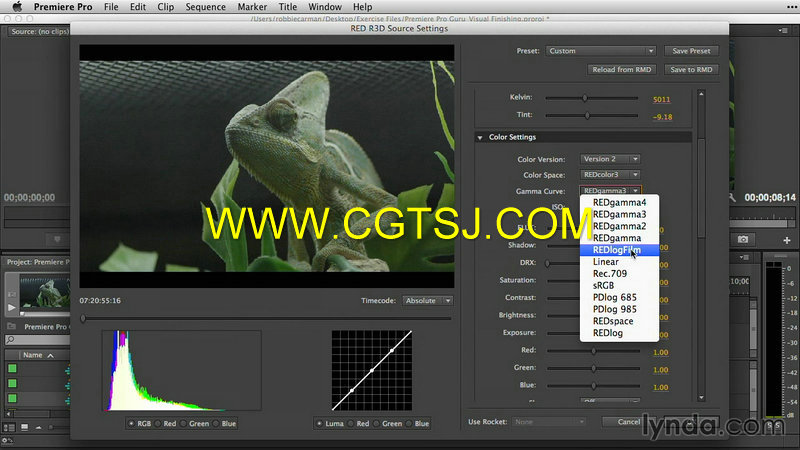Open the Preset dropdown showing Custom
Viewport: 800px width, 450px height.
coord(601,51)
